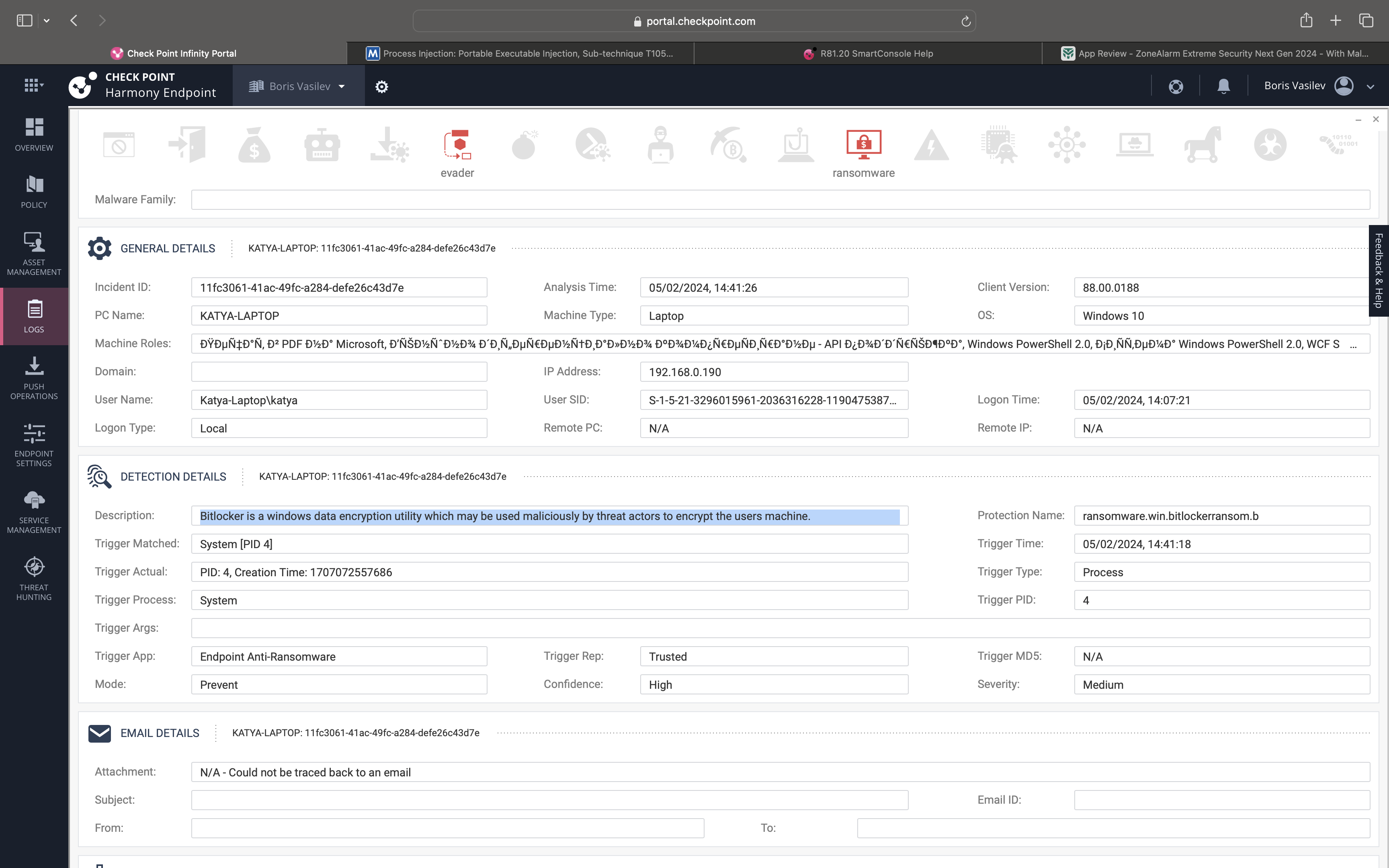Screen dimensions: 1389x868
Task: Click the Trigger App Endpoint Anti-Ransomware value
Action: pos(267,657)
